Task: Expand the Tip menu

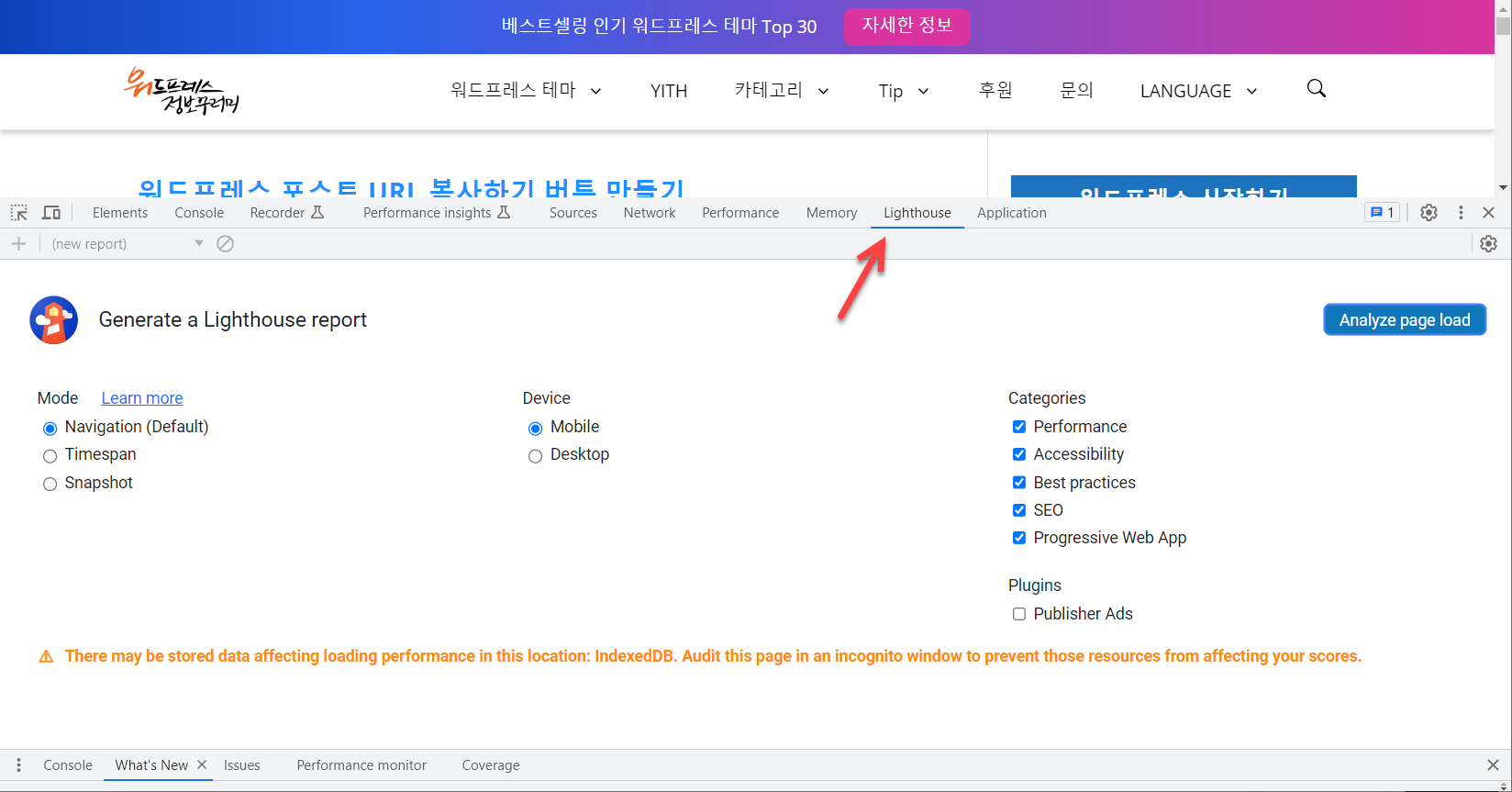Action: coord(904,90)
